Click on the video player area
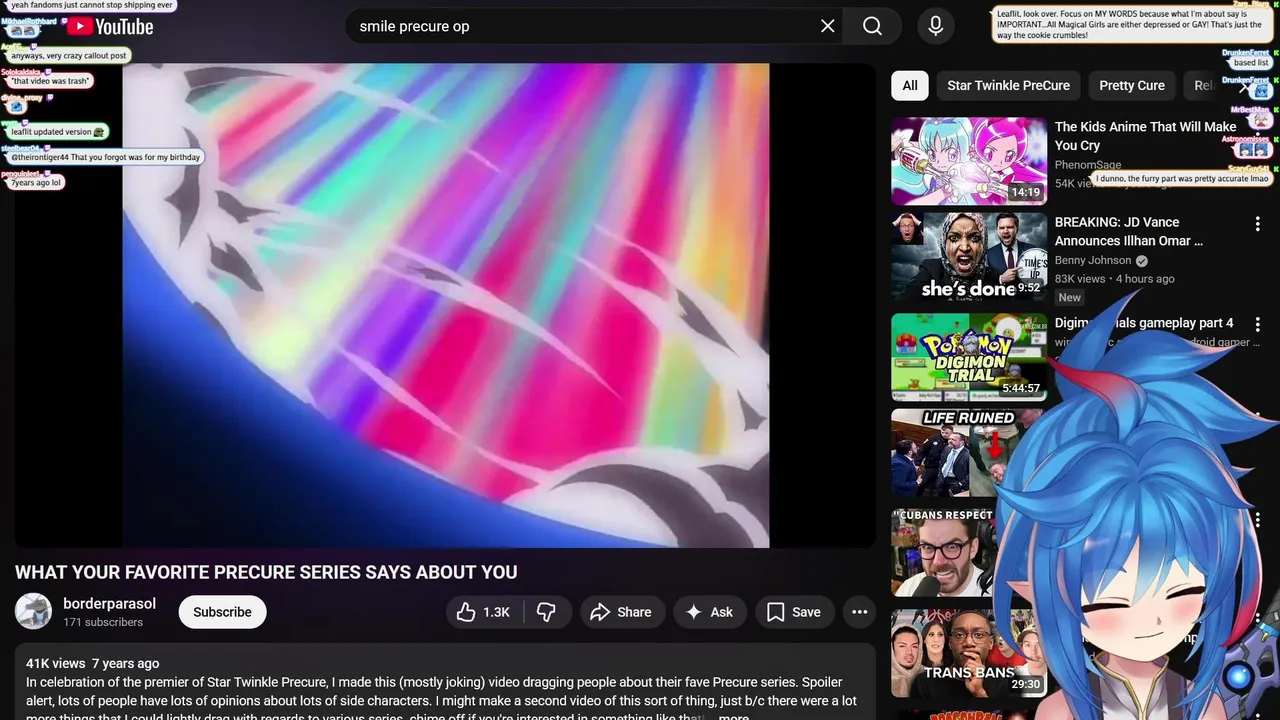The width and height of the screenshot is (1280, 720). [446, 305]
